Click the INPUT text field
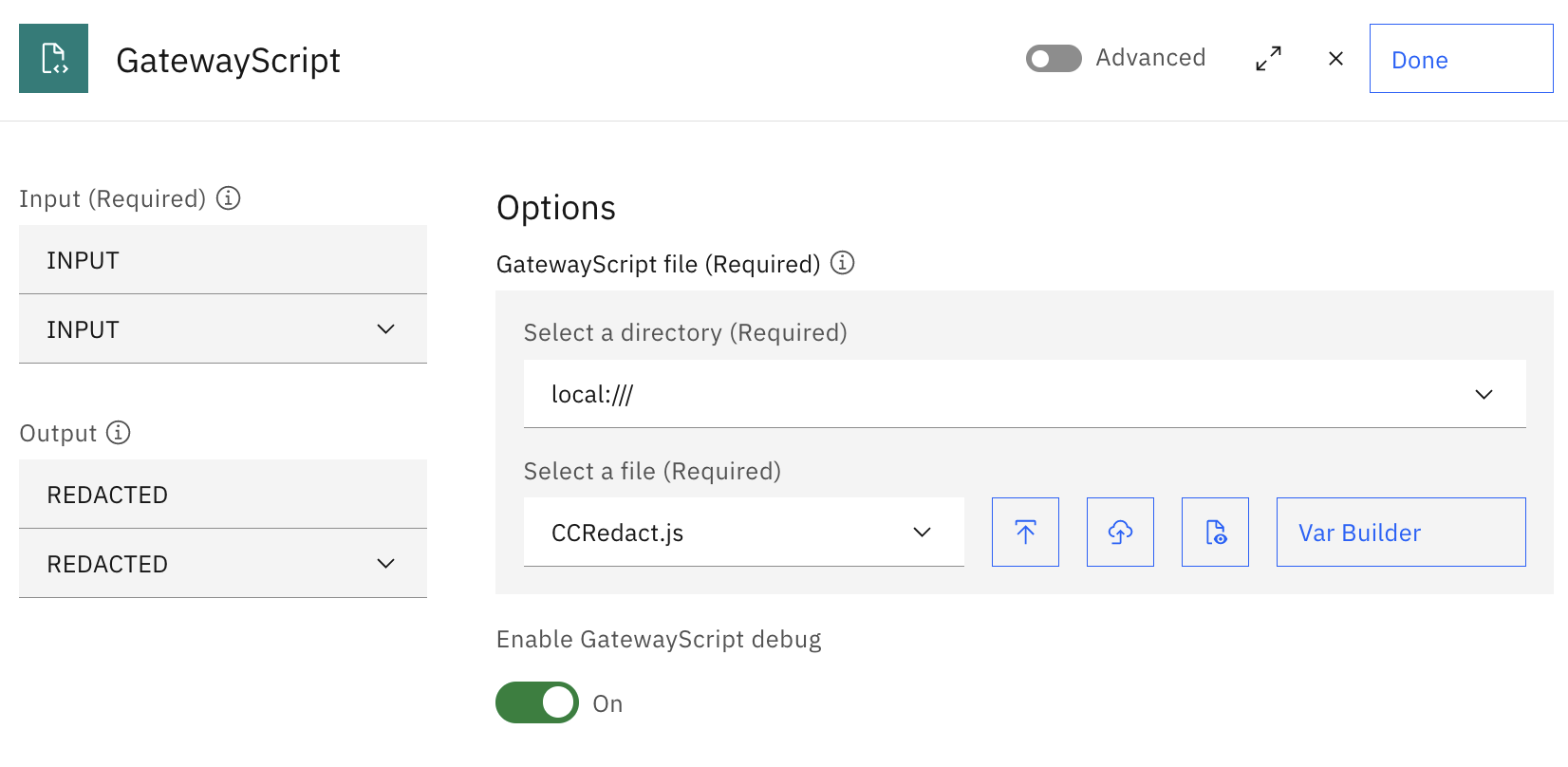 point(223,260)
